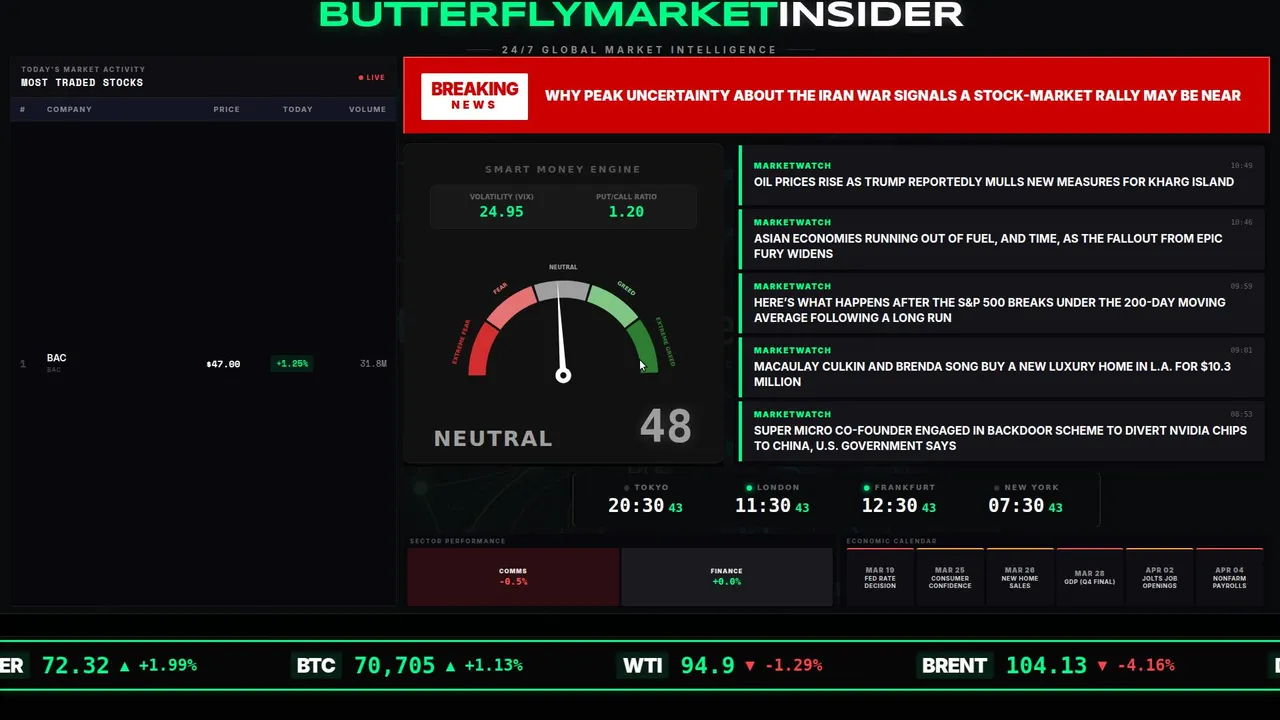This screenshot has width=1280, height=720.
Task: Click the large NEUTRAL sentiment label
Action: point(493,438)
